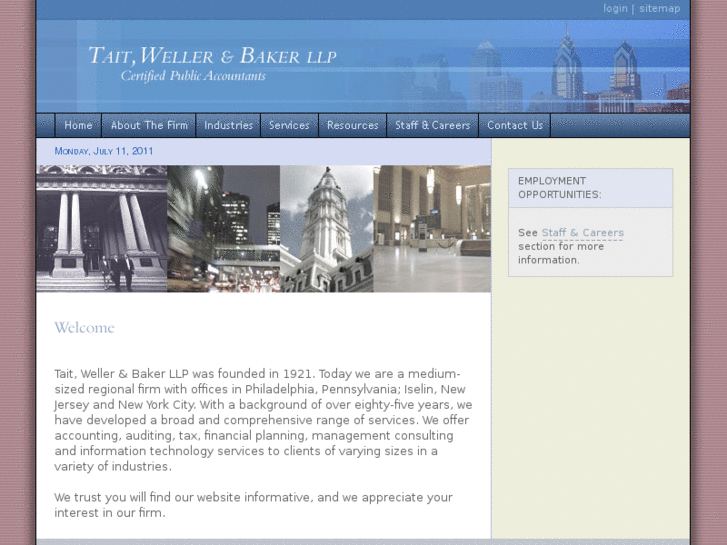Click the clock tower photo
The width and height of the screenshot is (727, 545).
coord(327,229)
